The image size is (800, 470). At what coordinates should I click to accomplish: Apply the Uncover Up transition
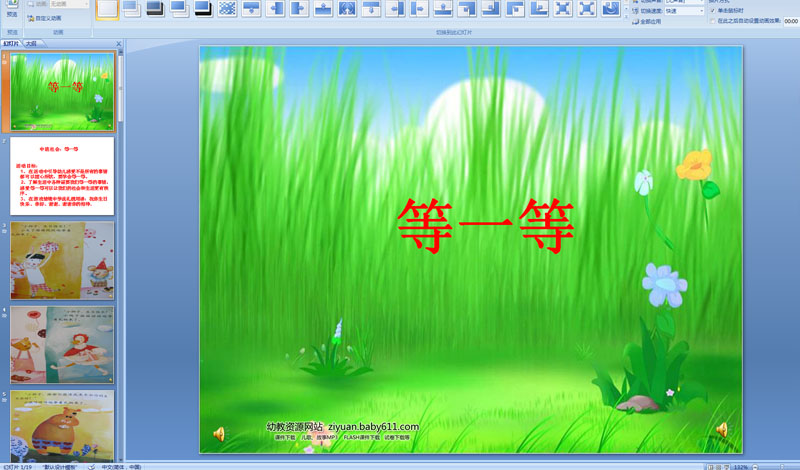coord(443,9)
